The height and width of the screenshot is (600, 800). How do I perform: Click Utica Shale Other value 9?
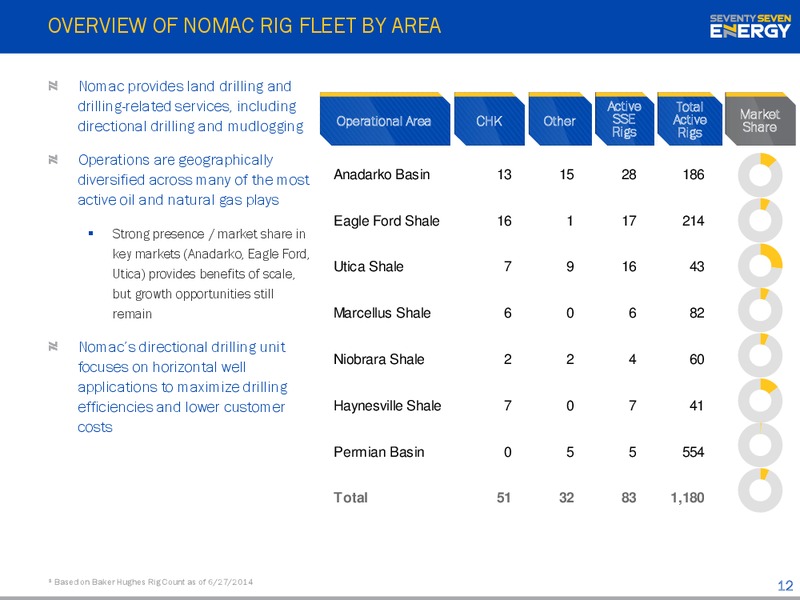(570, 267)
